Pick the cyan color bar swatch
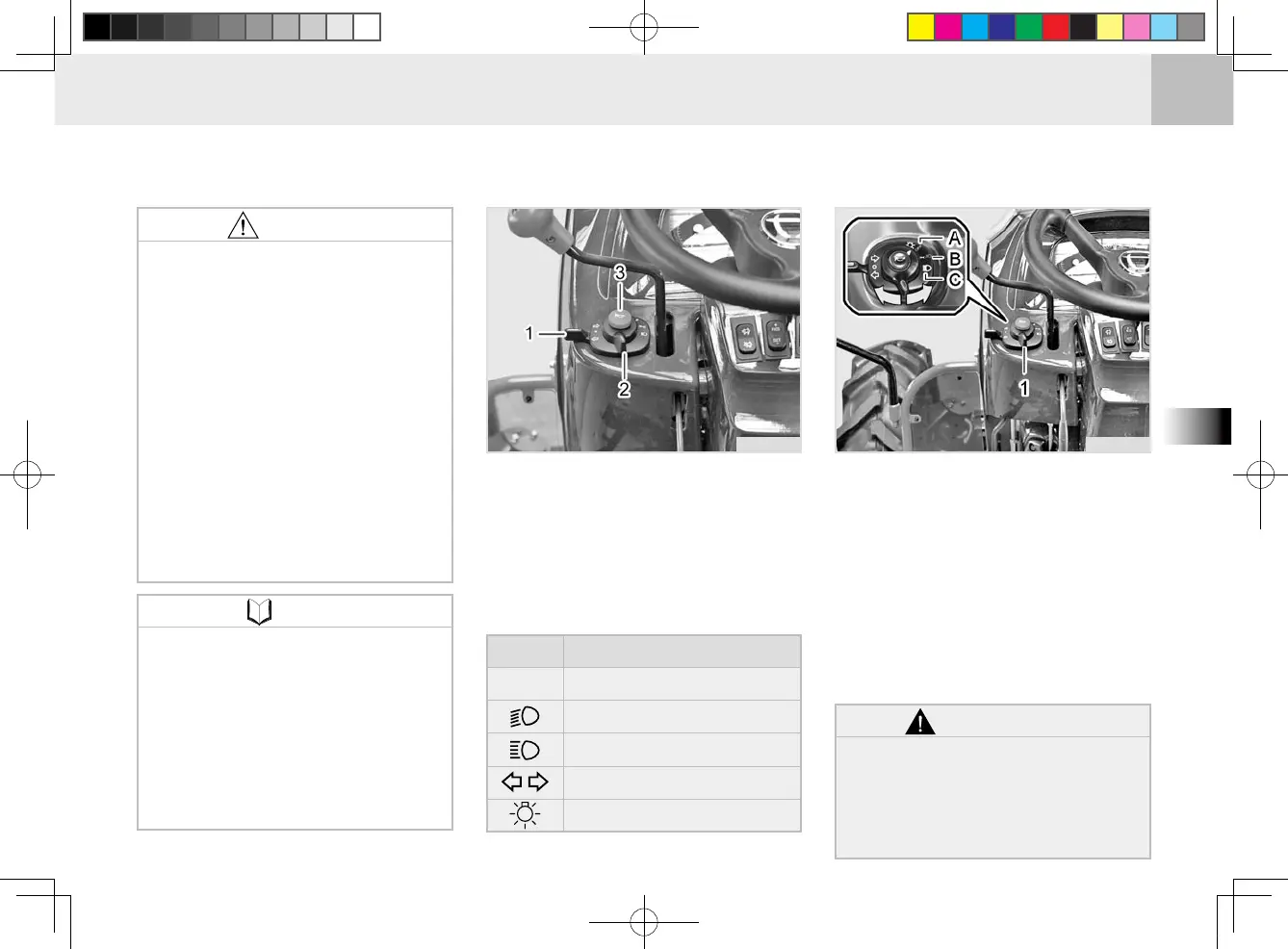 coord(975,27)
